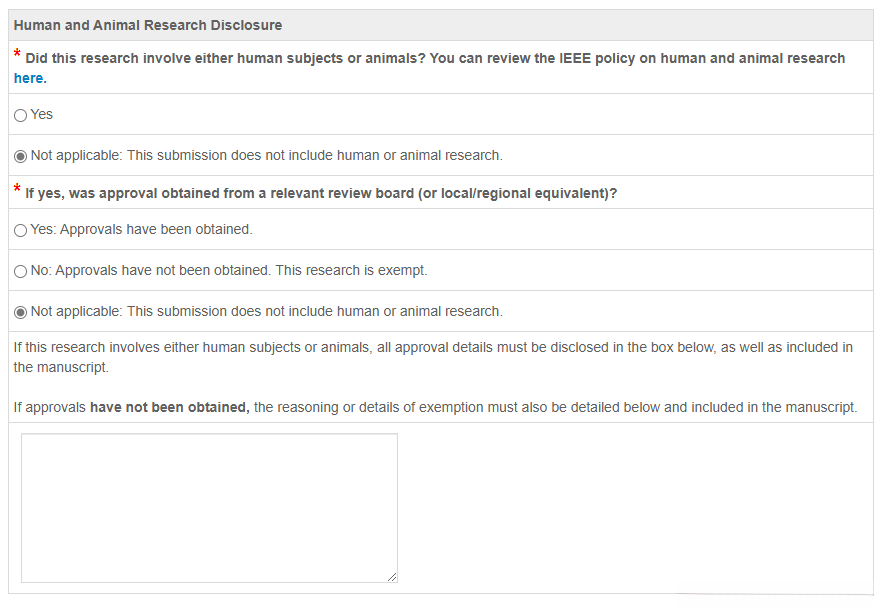Click inside the approval details text box
The image size is (887, 613).
point(209,507)
